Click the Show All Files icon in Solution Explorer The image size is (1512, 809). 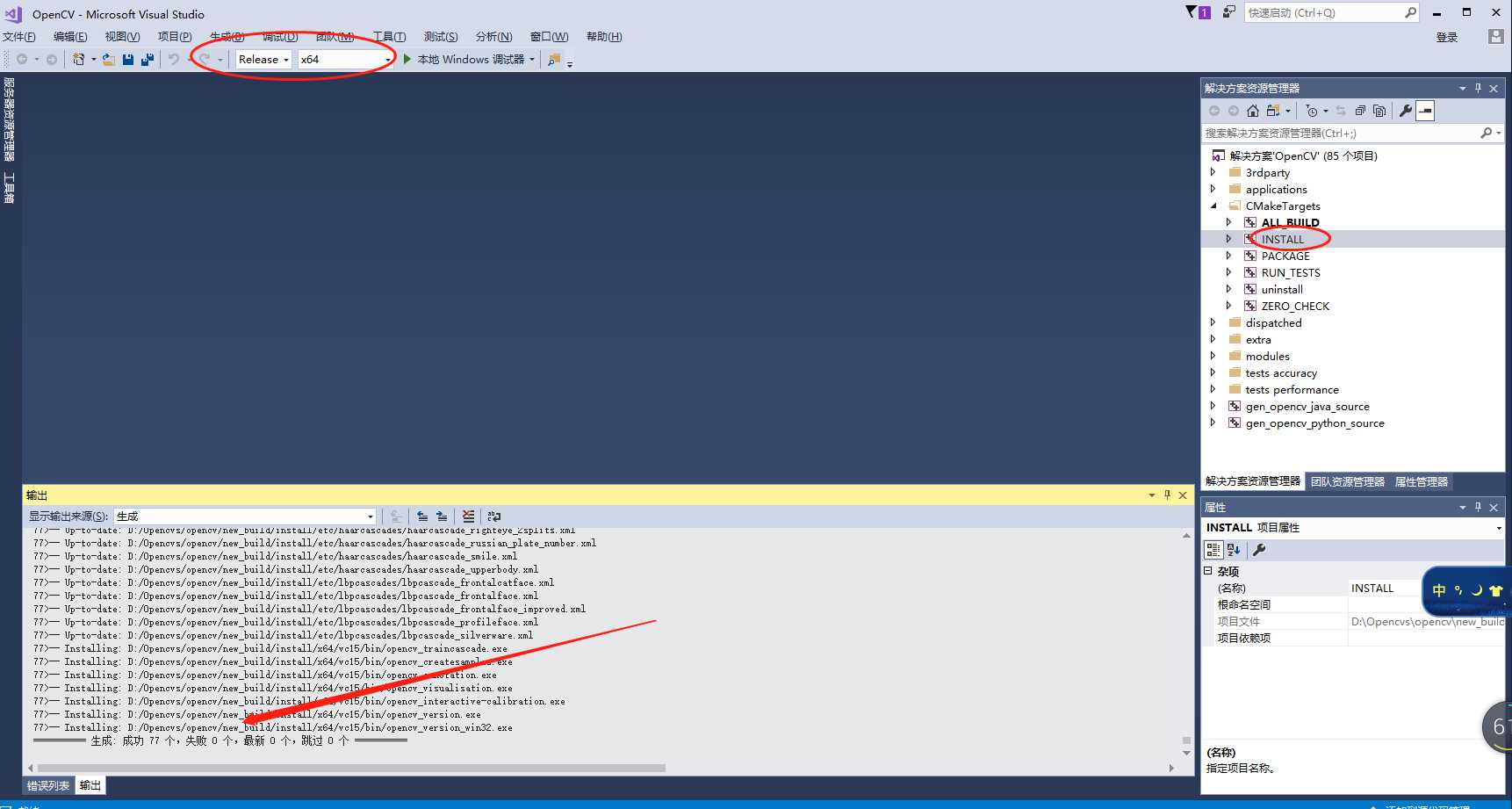pos(1379,111)
